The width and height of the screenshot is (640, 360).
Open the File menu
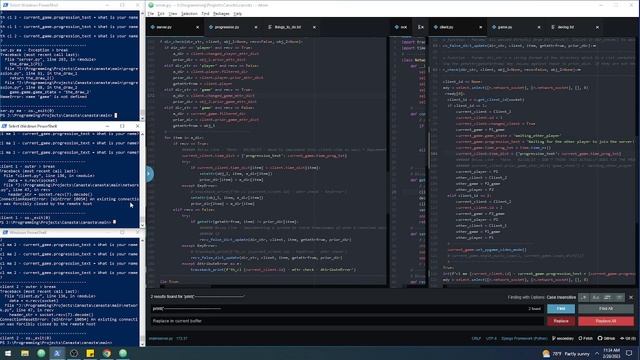click(x=151, y=14)
